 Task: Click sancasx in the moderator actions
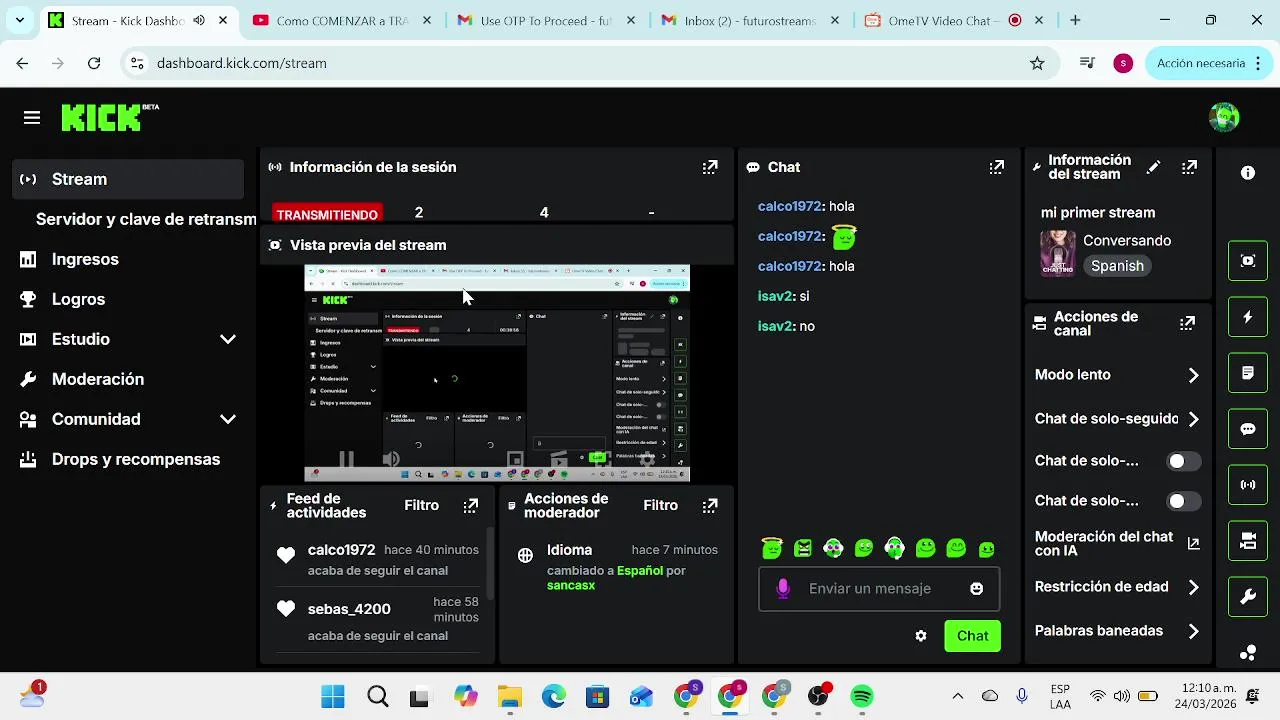tap(571, 585)
